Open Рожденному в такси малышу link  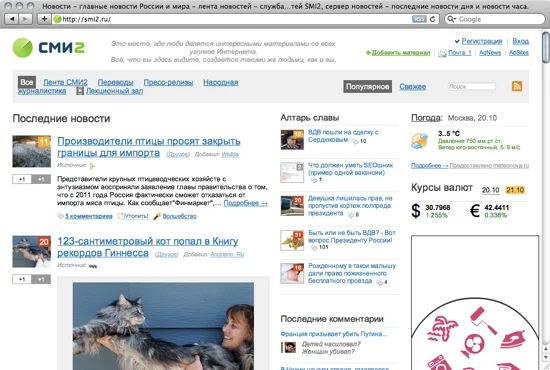(352, 273)
